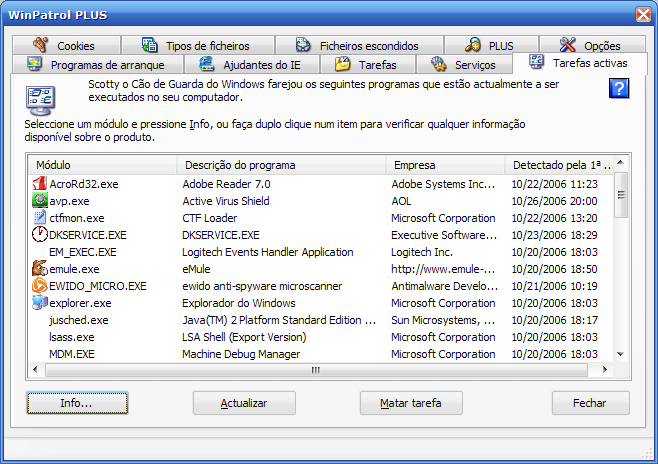This screenshot has height=464, width=658.
Task: Click the Tarefas tab folder icon
Action: click(342, 64)
